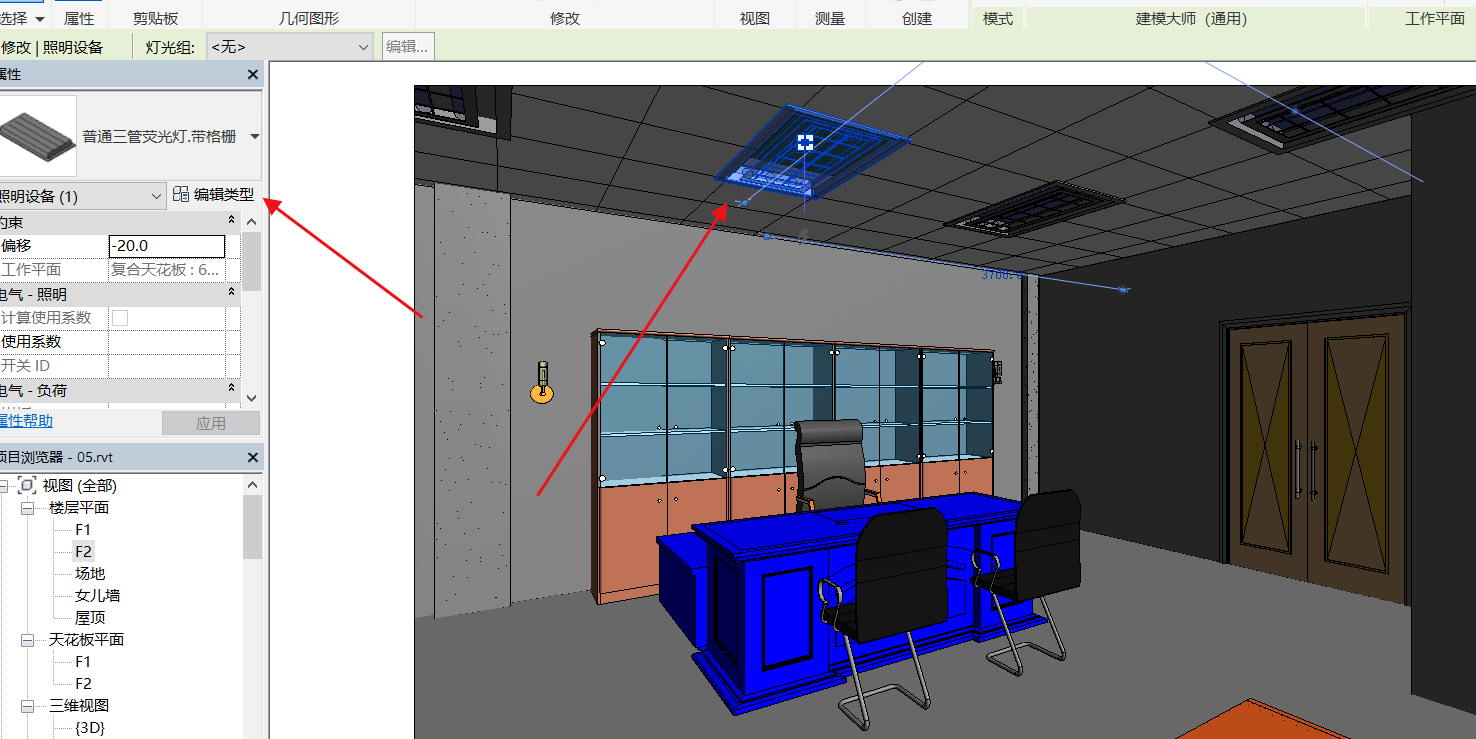Click the 视图 (全部) views icon in browser
The image size is (1476, 739).
click(x=28, y=486)
